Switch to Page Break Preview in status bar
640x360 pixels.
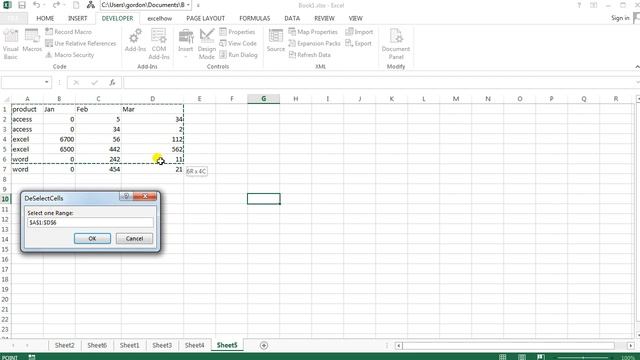click(x=541, y=357)
